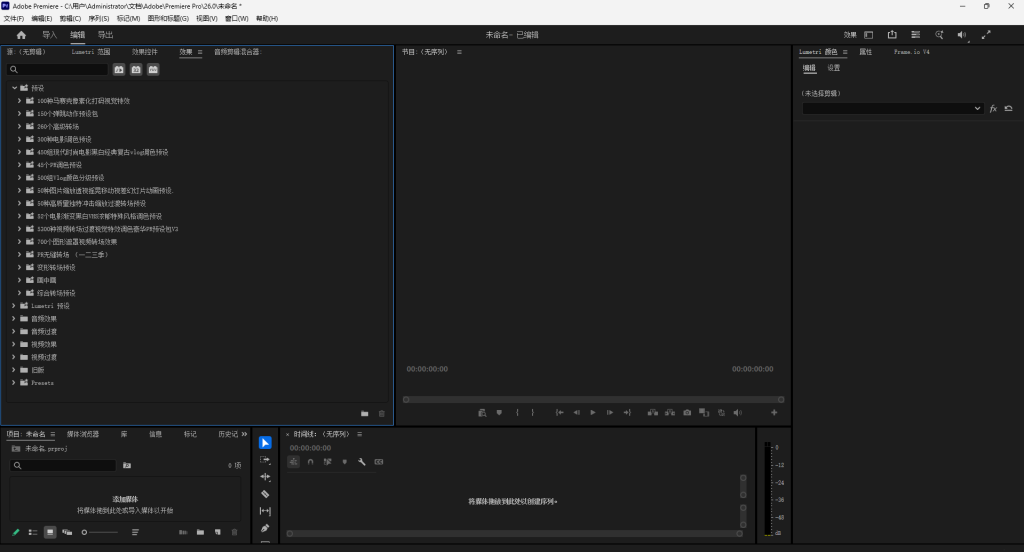Click the delete trash icon in Effects panel
Image resolution: width=1024 pixels, height=552 pixels.
pyautogui.click(x=382, y=414)
